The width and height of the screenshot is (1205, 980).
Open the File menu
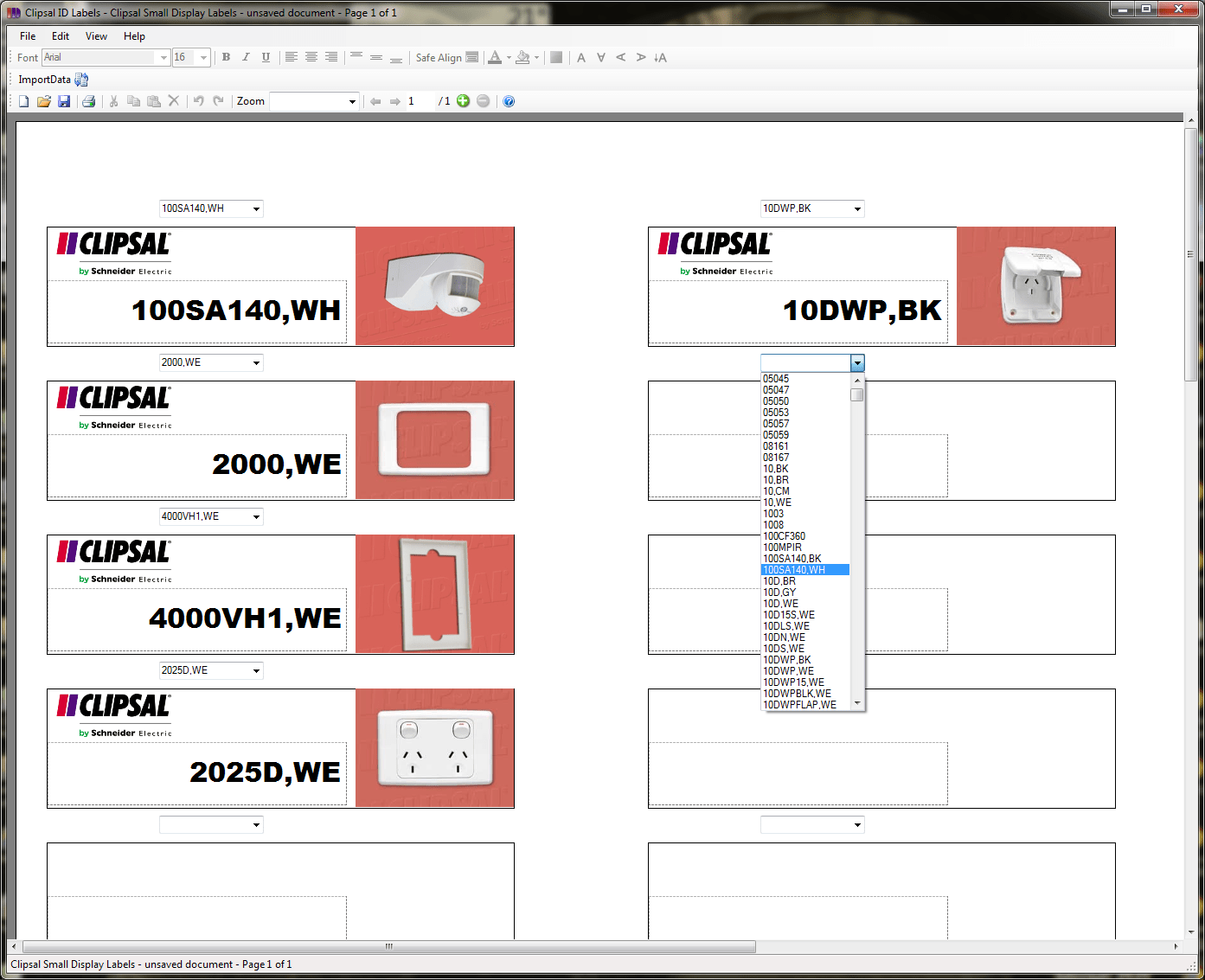(27, 36)
